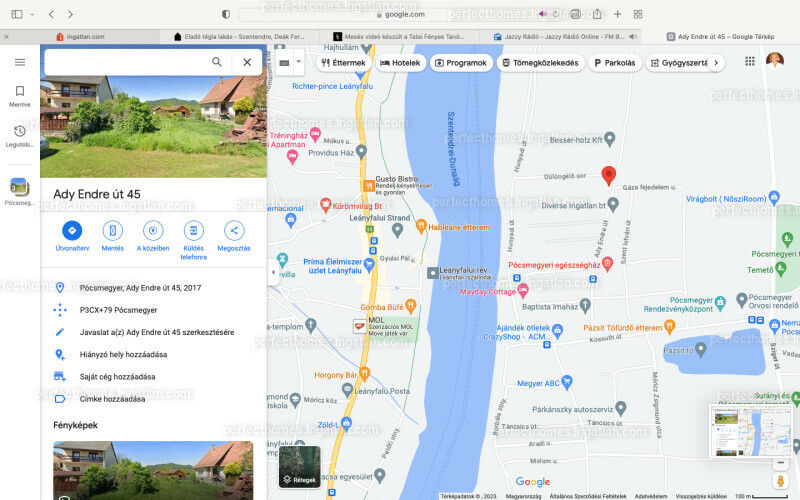Click Prima Élelmiszer üzlet Leányfalu label
The width and height of the screenshot is (800, 500).
point(333,266)
